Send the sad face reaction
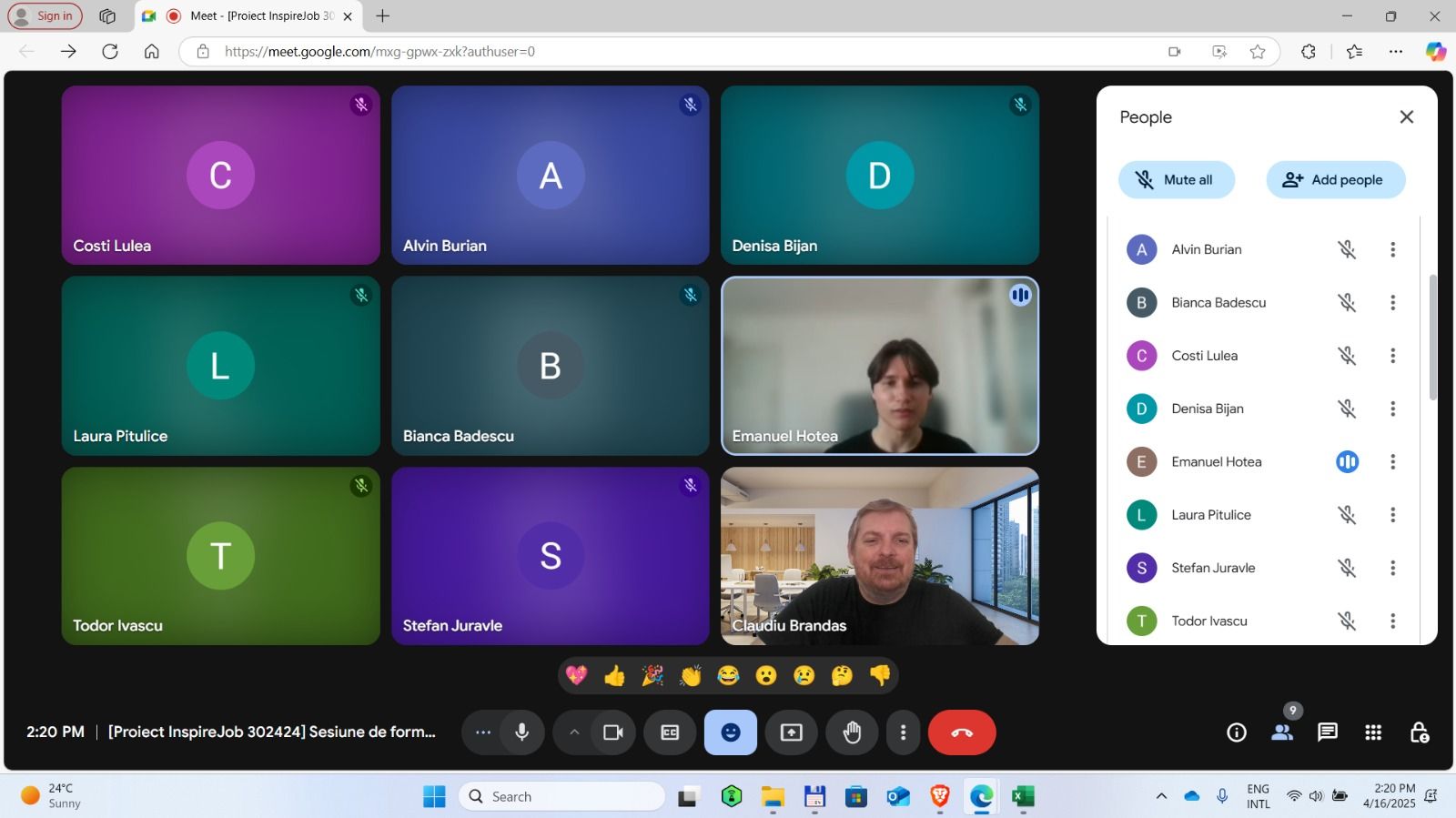 tap(804, 675)
